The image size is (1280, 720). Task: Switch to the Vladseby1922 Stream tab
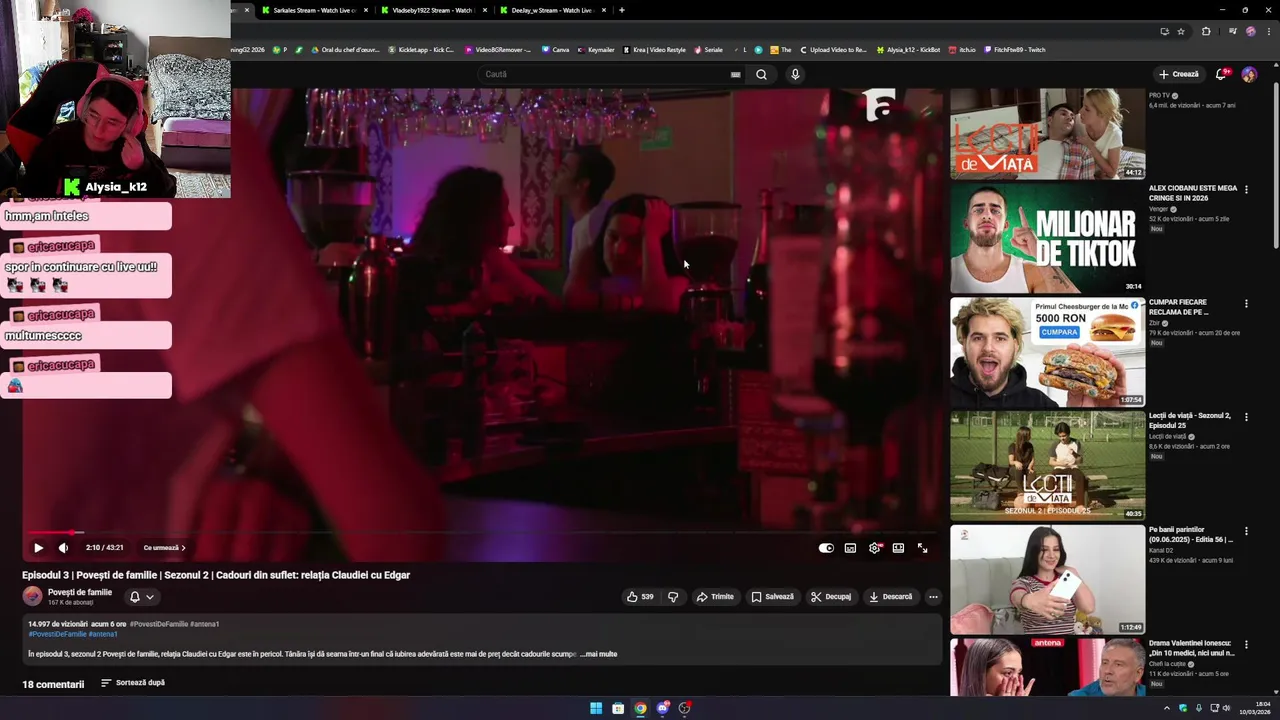[x=433, y=10]
